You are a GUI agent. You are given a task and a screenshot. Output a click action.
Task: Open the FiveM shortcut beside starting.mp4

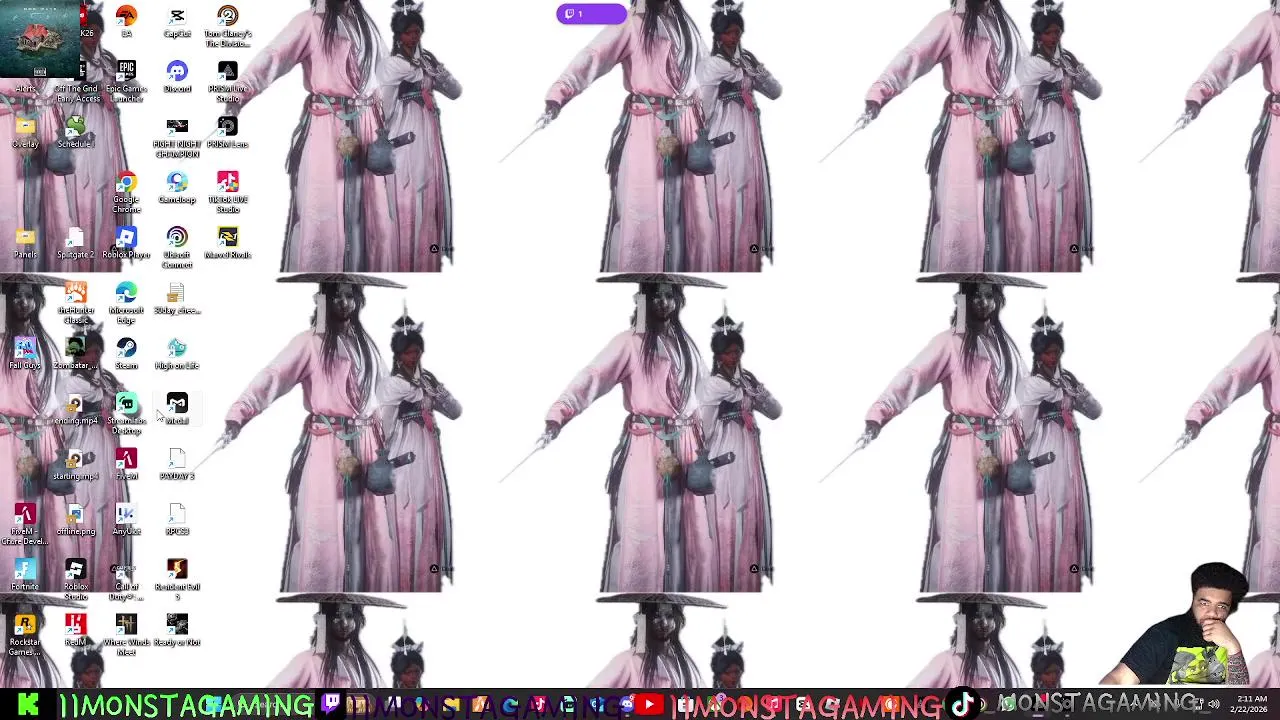126,464
